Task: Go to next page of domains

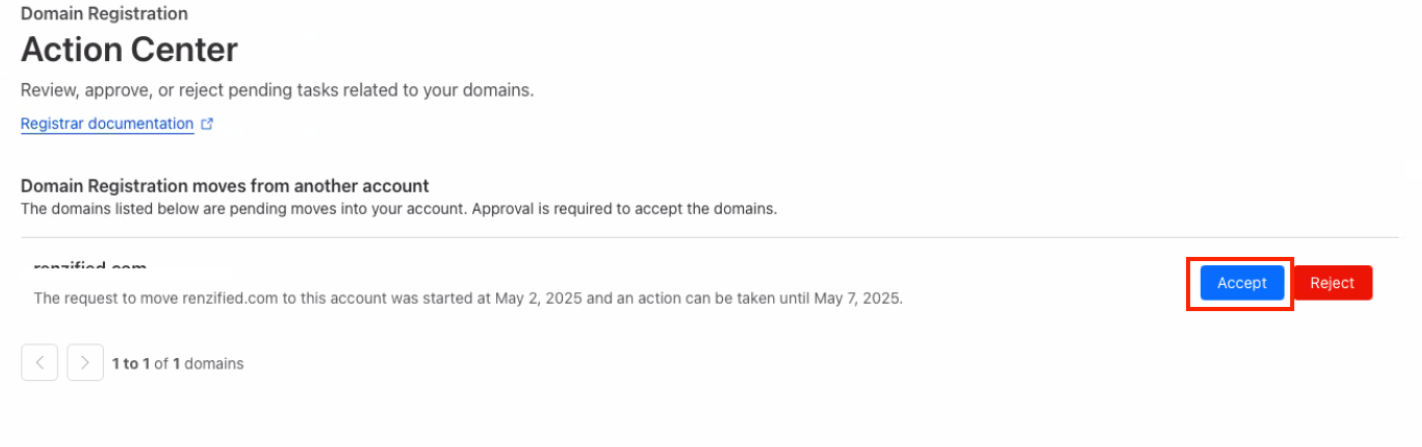Action: (x=85, y=363)
